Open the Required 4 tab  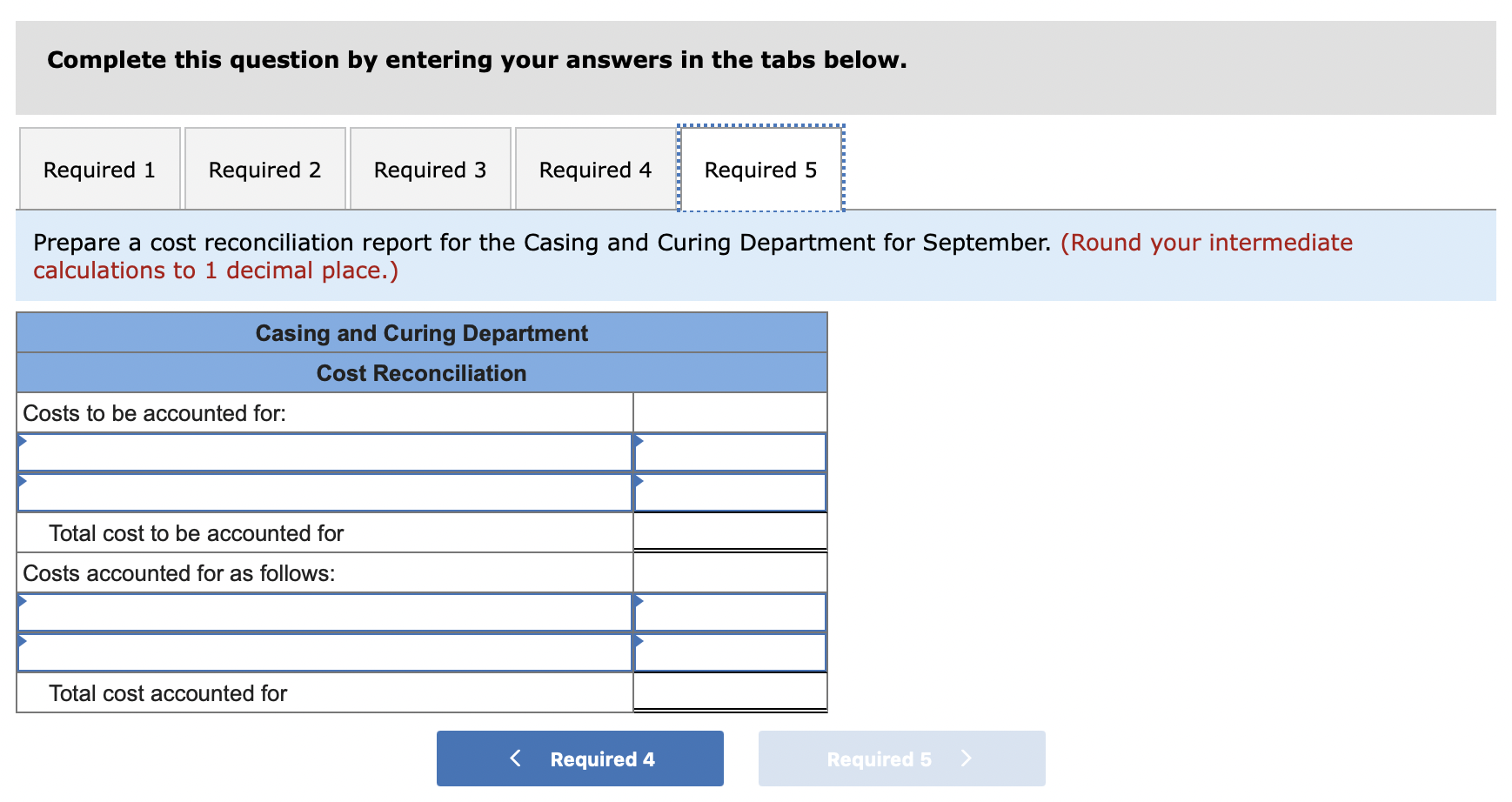(594, 169)
